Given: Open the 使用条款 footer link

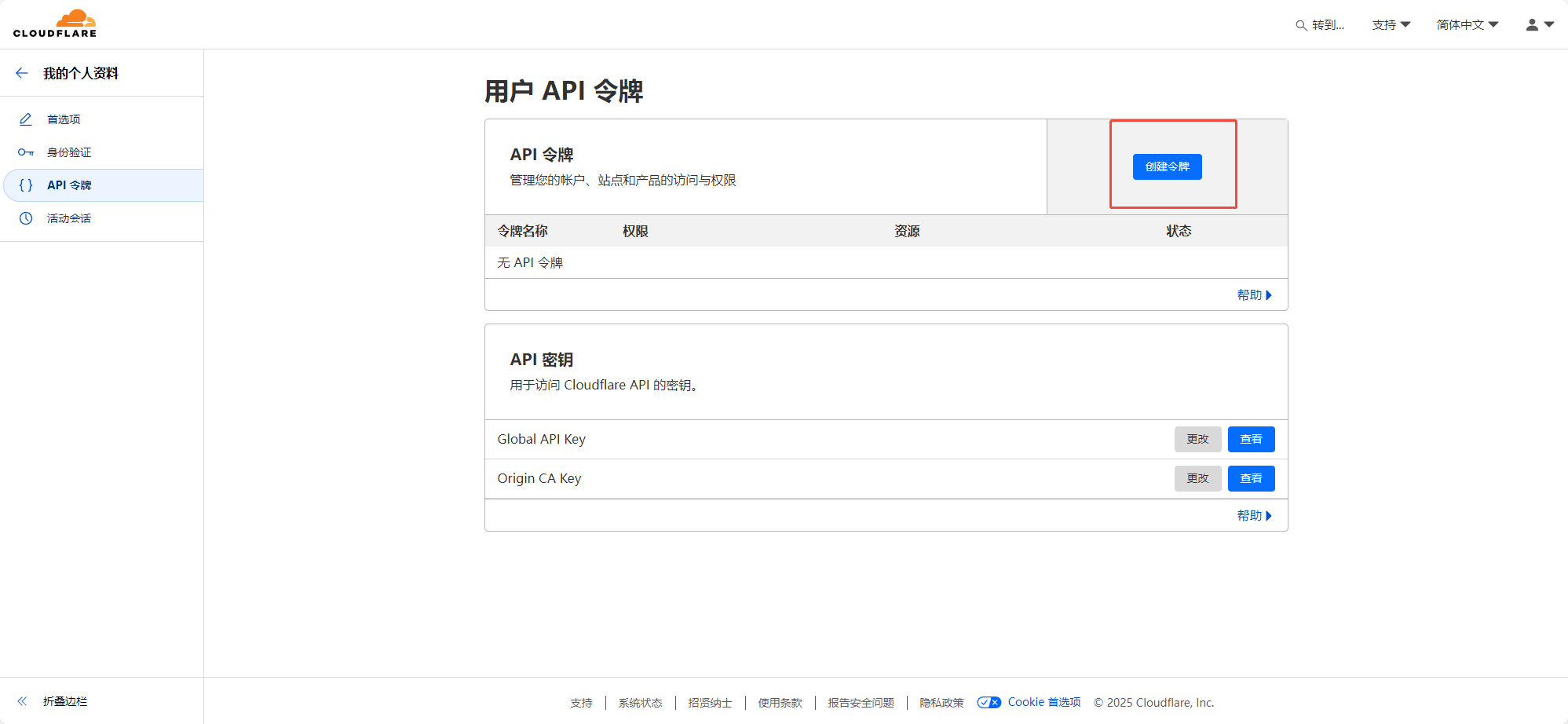Looking at the screenshot, I should point(780,703).
